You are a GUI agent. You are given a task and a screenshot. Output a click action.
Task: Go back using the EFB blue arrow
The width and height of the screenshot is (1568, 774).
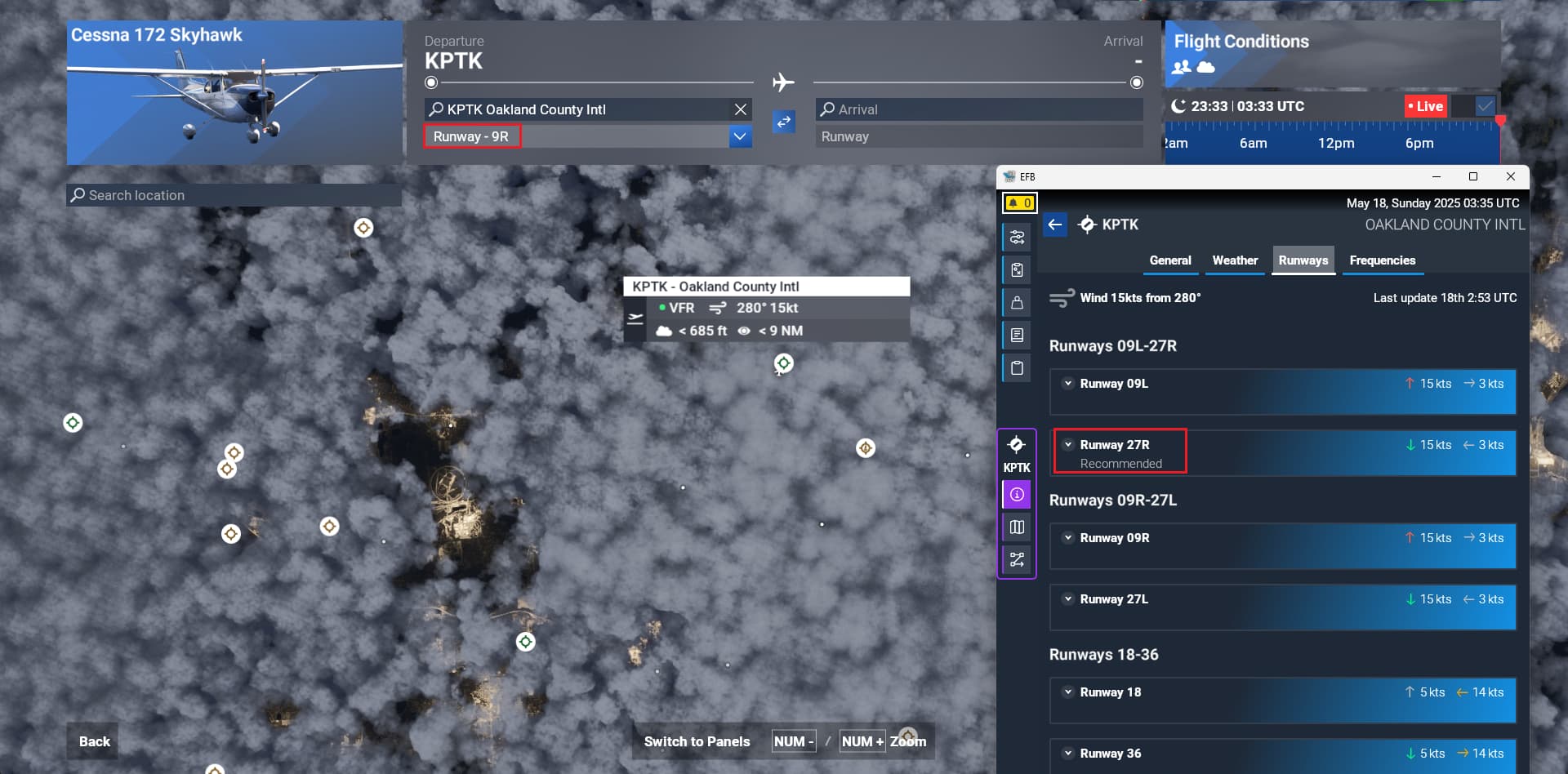point(1055,225)
